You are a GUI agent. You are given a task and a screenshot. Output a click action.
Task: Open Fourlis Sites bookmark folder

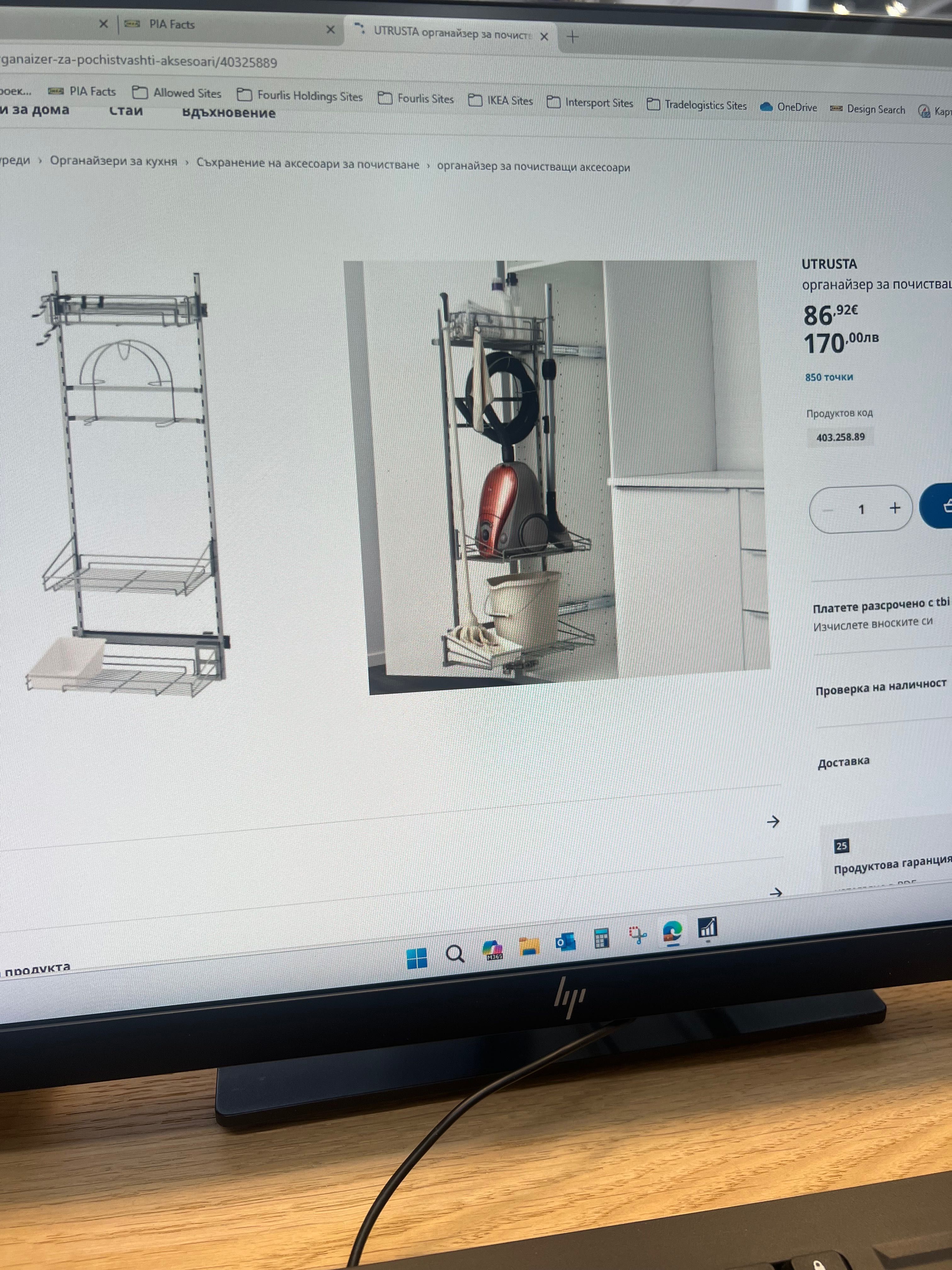416,99
